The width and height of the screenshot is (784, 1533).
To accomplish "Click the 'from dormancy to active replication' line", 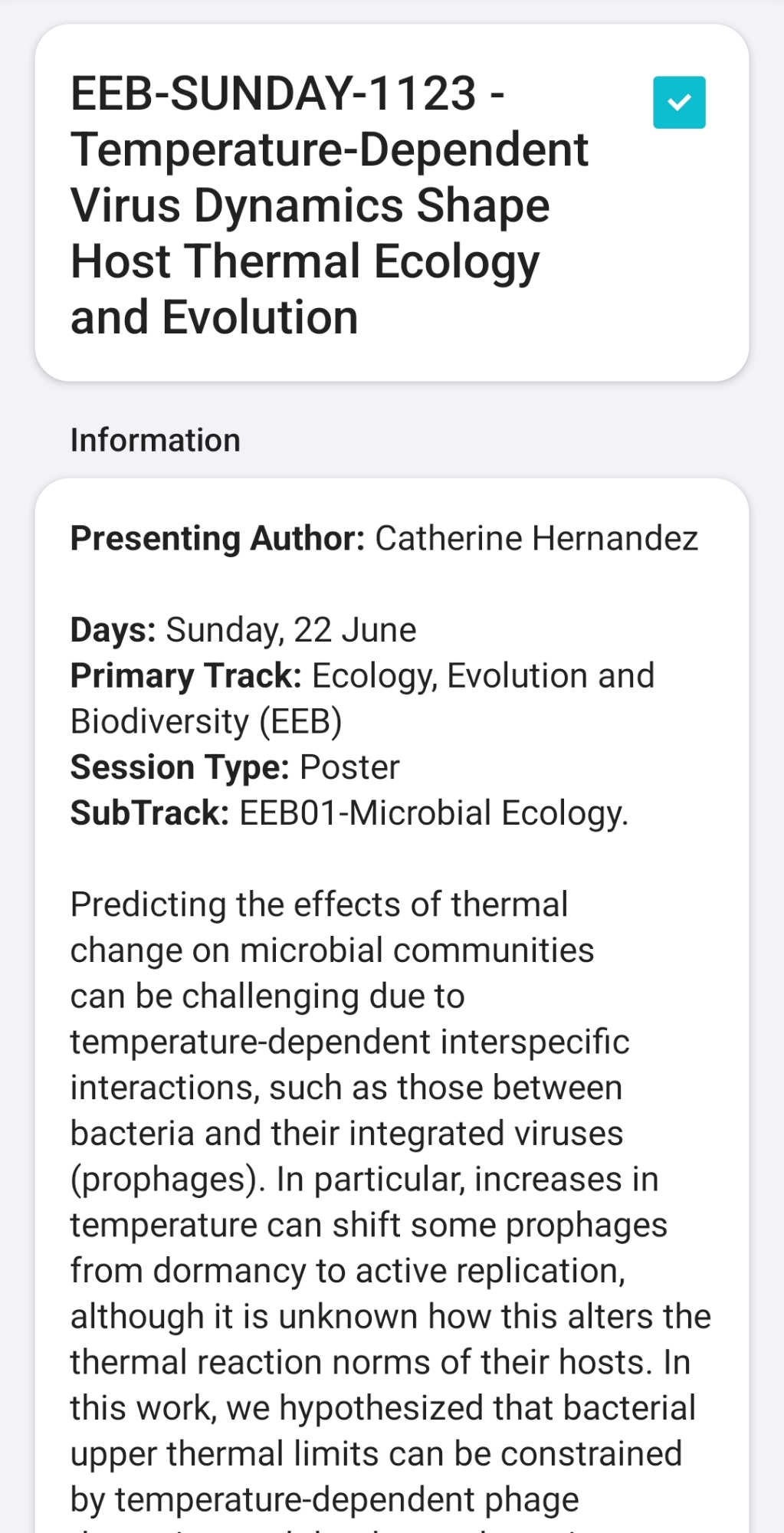I will pyautogui.click(x=348, y=1270).
